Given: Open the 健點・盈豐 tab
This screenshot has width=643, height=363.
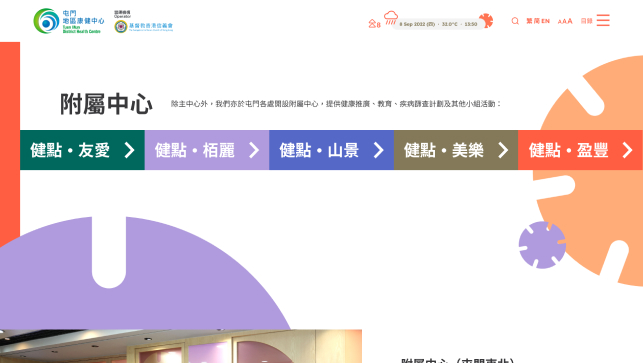Looking at the screenshot, I should [580, 150].
